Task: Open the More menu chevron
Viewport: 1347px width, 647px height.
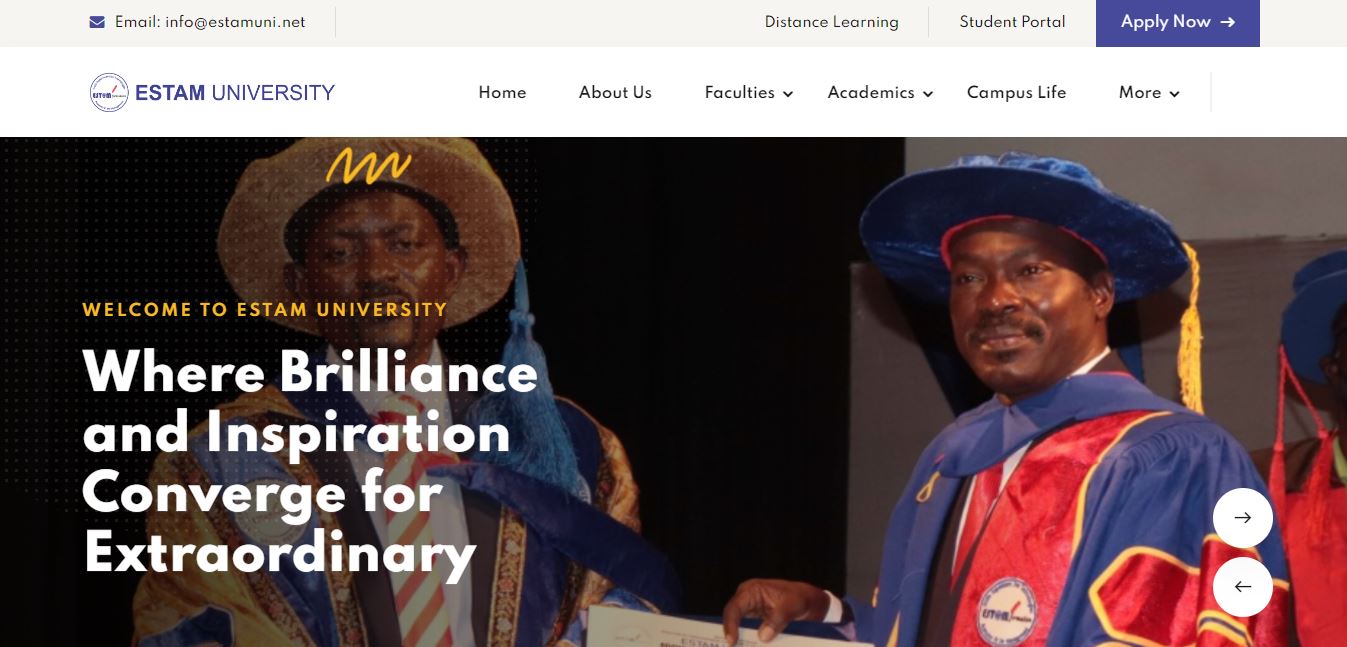Action: point(1174,94)
